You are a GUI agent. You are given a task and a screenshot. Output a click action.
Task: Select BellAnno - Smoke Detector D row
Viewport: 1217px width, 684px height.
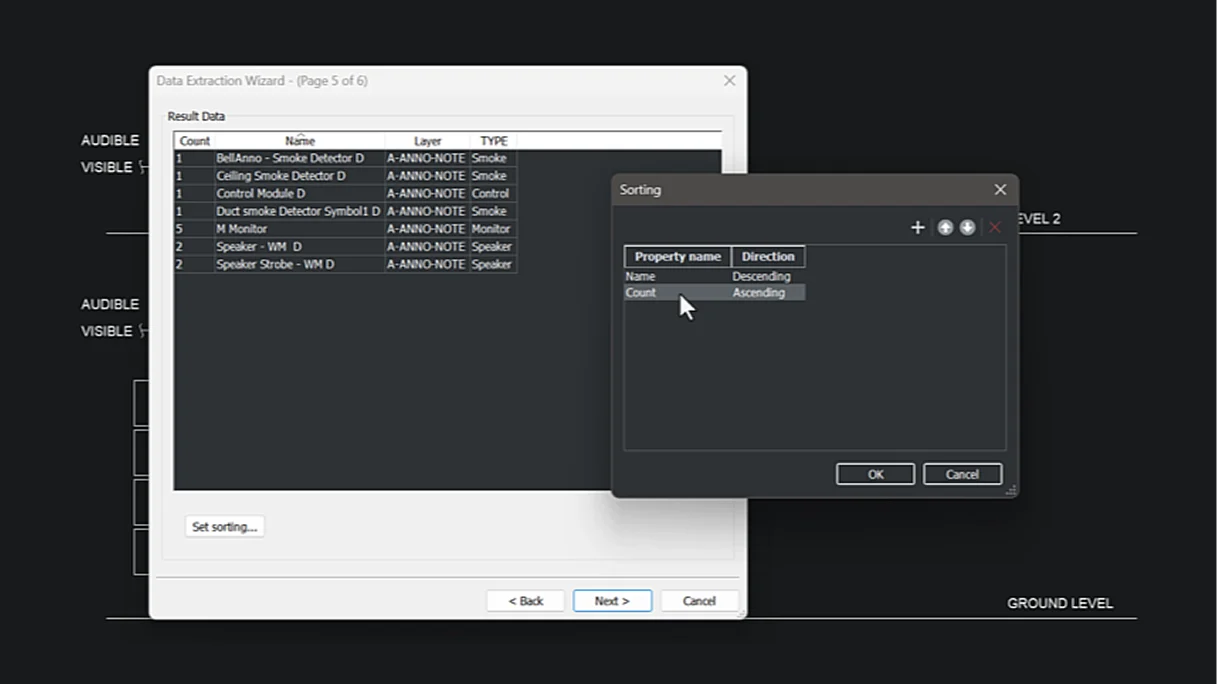point(345,158)
